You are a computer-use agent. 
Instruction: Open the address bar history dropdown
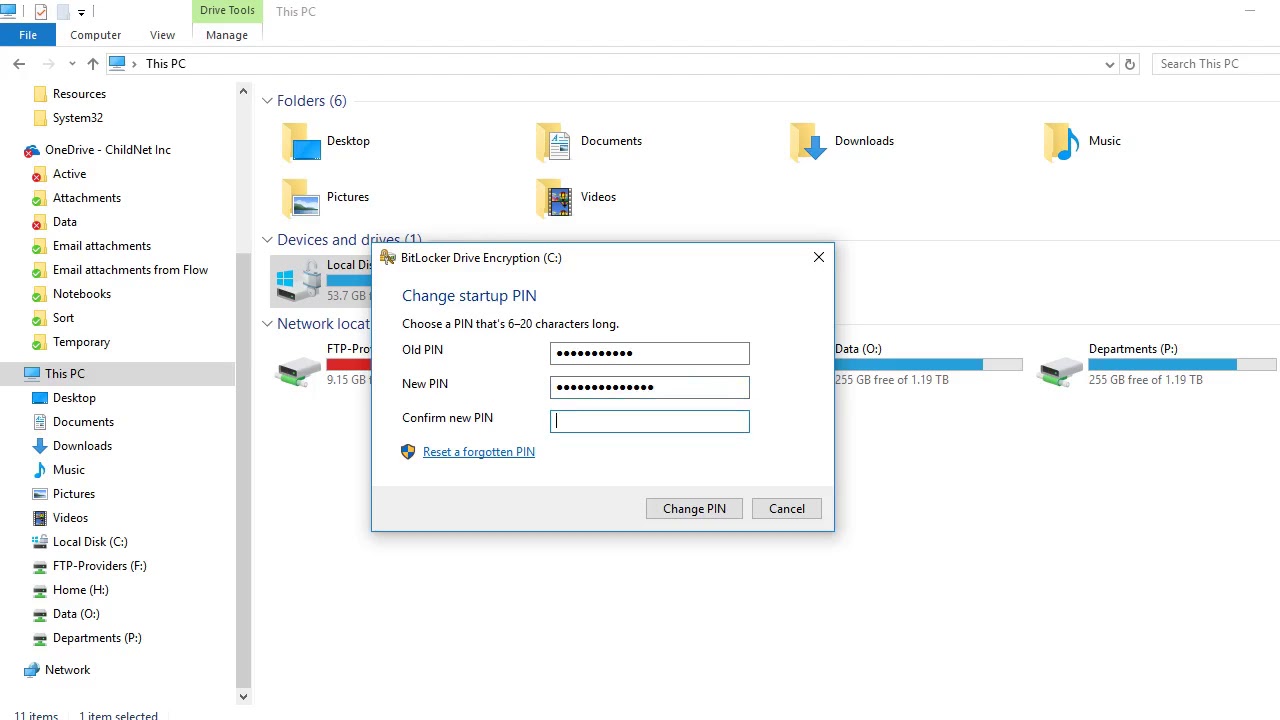coord(1109,64)
